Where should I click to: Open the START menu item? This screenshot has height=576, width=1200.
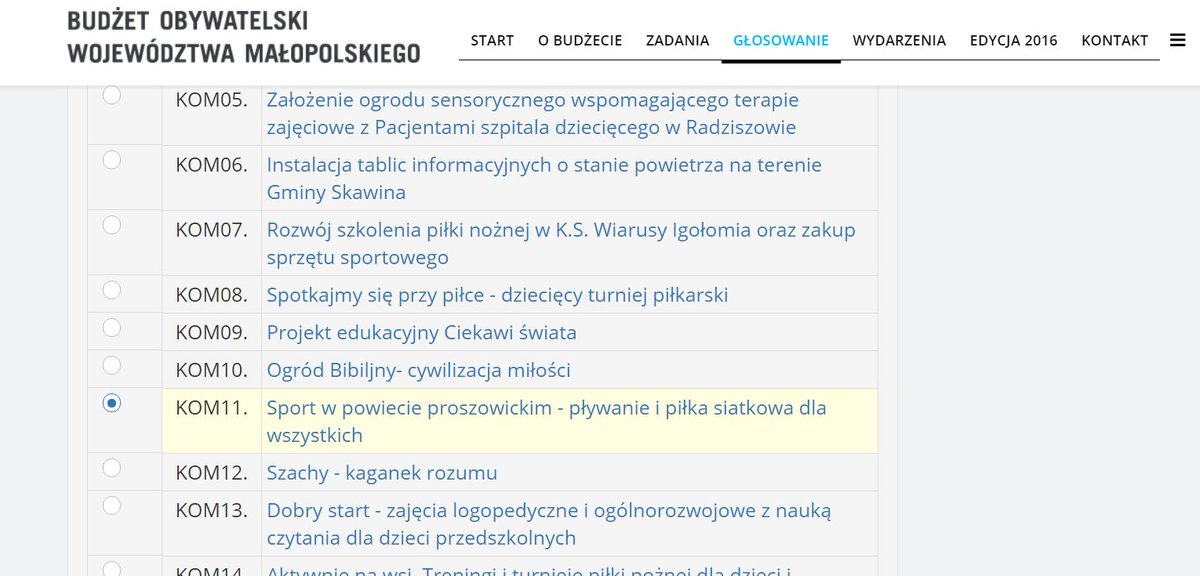coord(492,40)
